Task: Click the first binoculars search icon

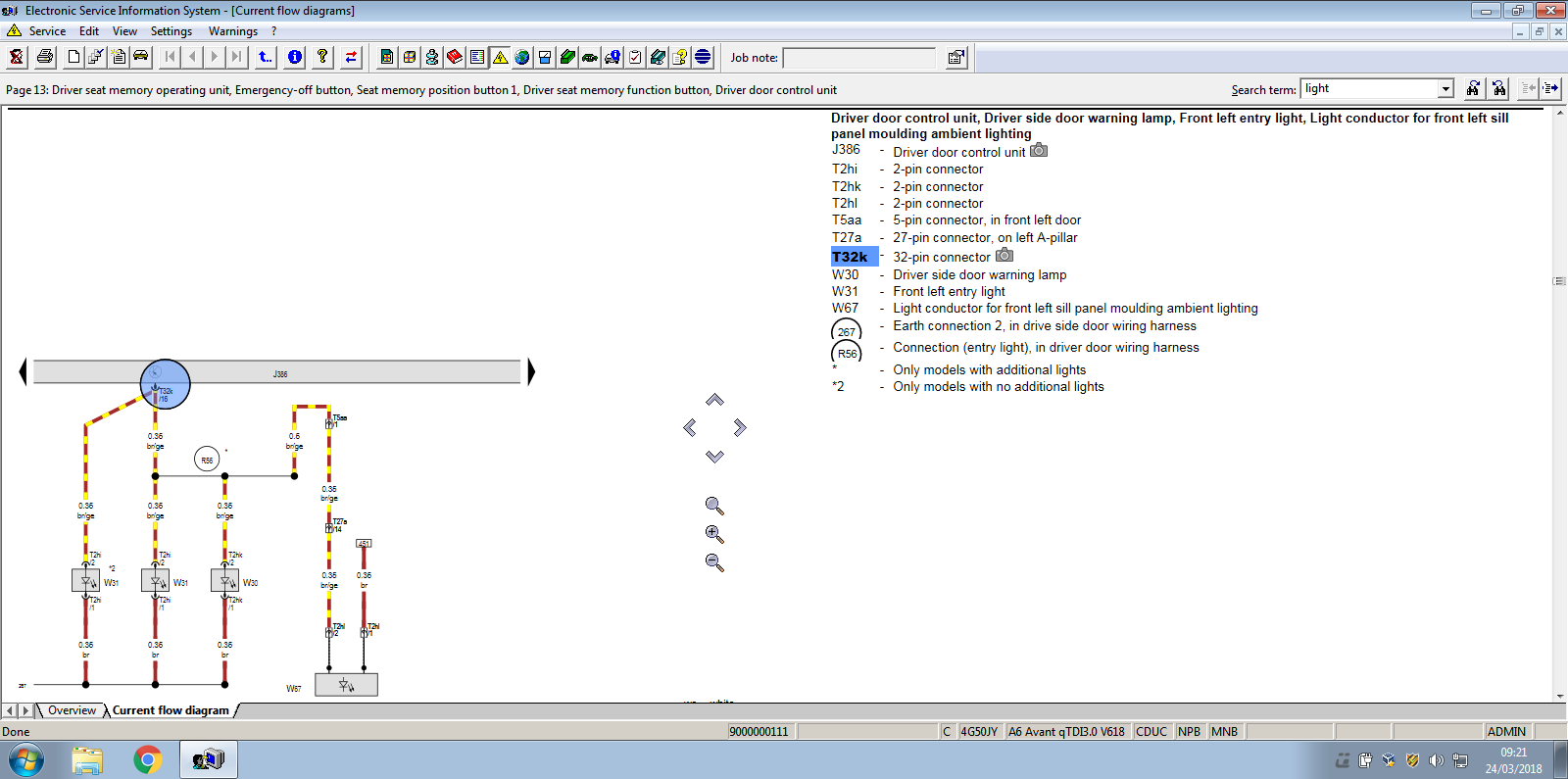Action: point(1473,88)
